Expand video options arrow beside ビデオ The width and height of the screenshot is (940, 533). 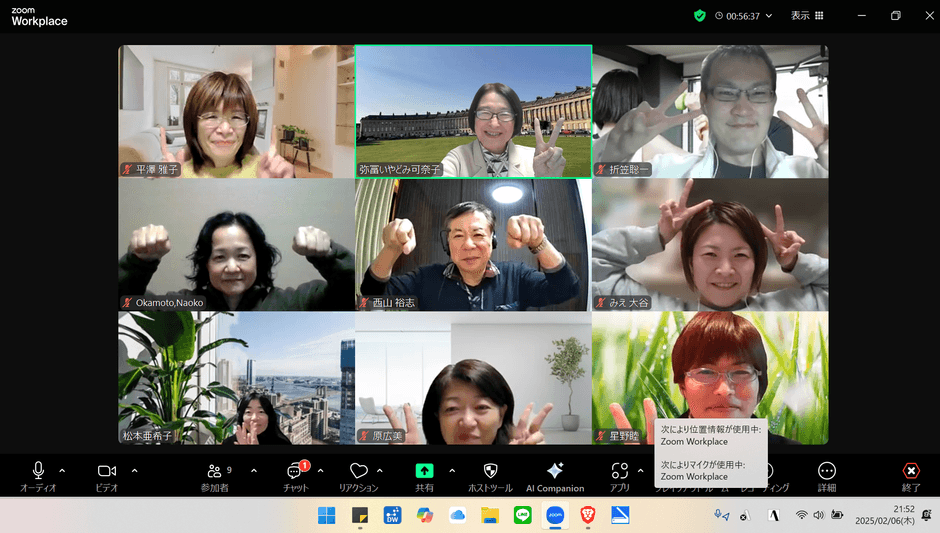pos(135,470)
